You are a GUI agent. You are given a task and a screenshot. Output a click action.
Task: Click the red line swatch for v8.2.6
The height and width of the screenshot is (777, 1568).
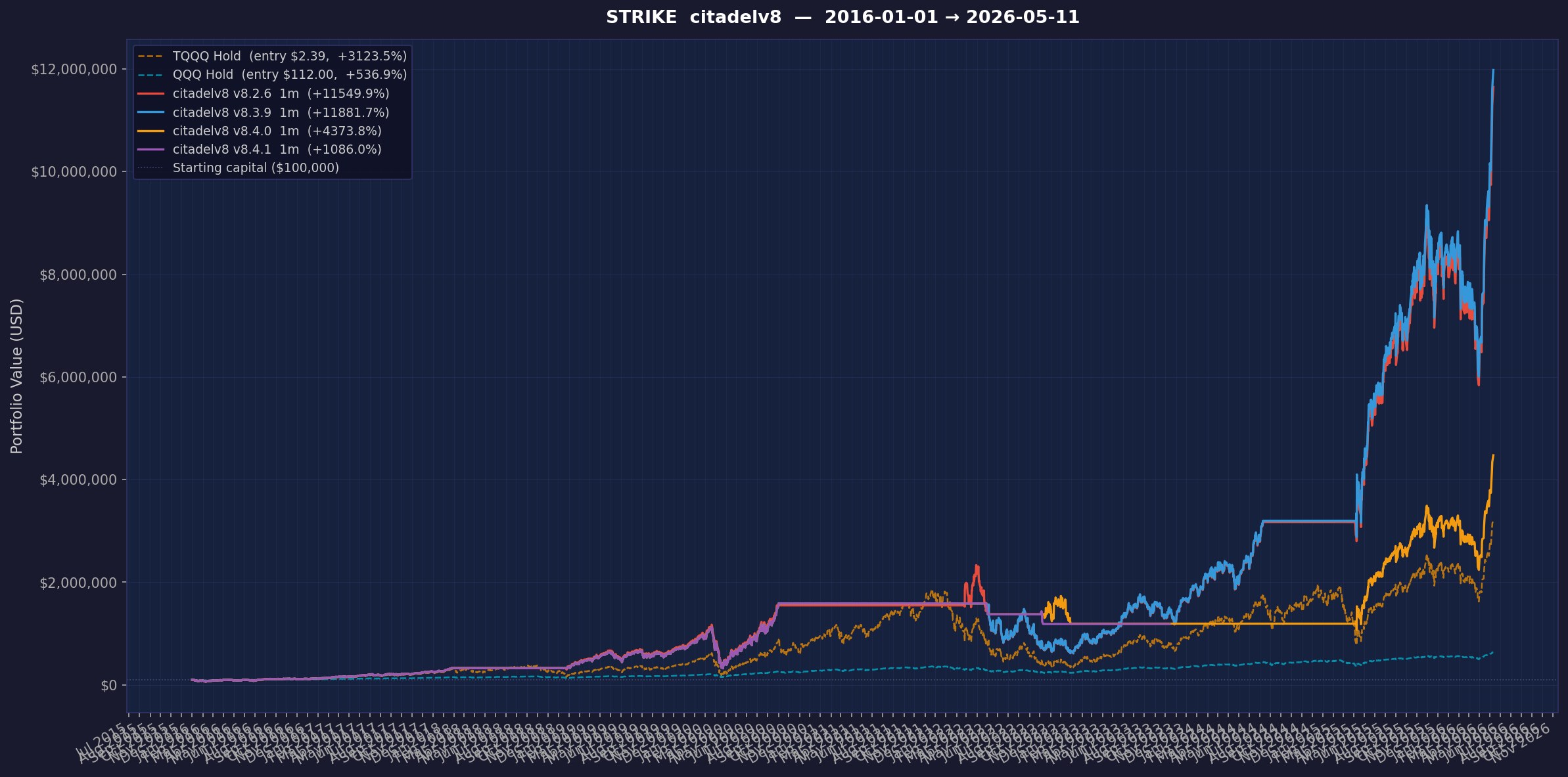(x=150, y=94)
